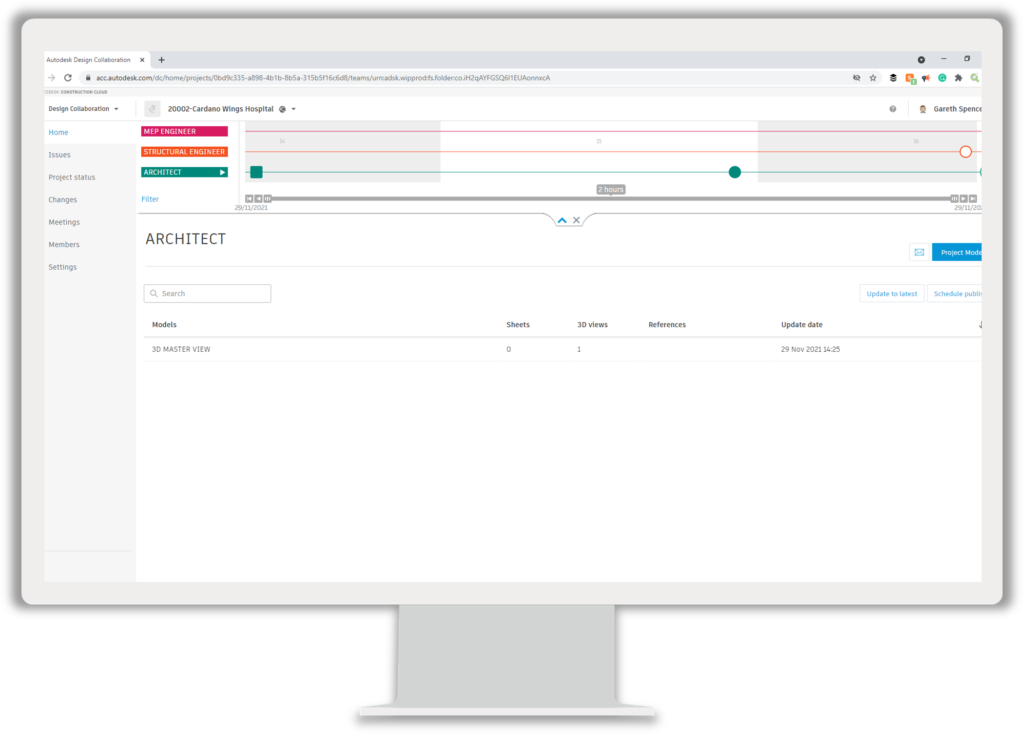The height and width of the screenshot is (734, 1024).
Task: Open the Project Model button
Action: coord(957,252)
